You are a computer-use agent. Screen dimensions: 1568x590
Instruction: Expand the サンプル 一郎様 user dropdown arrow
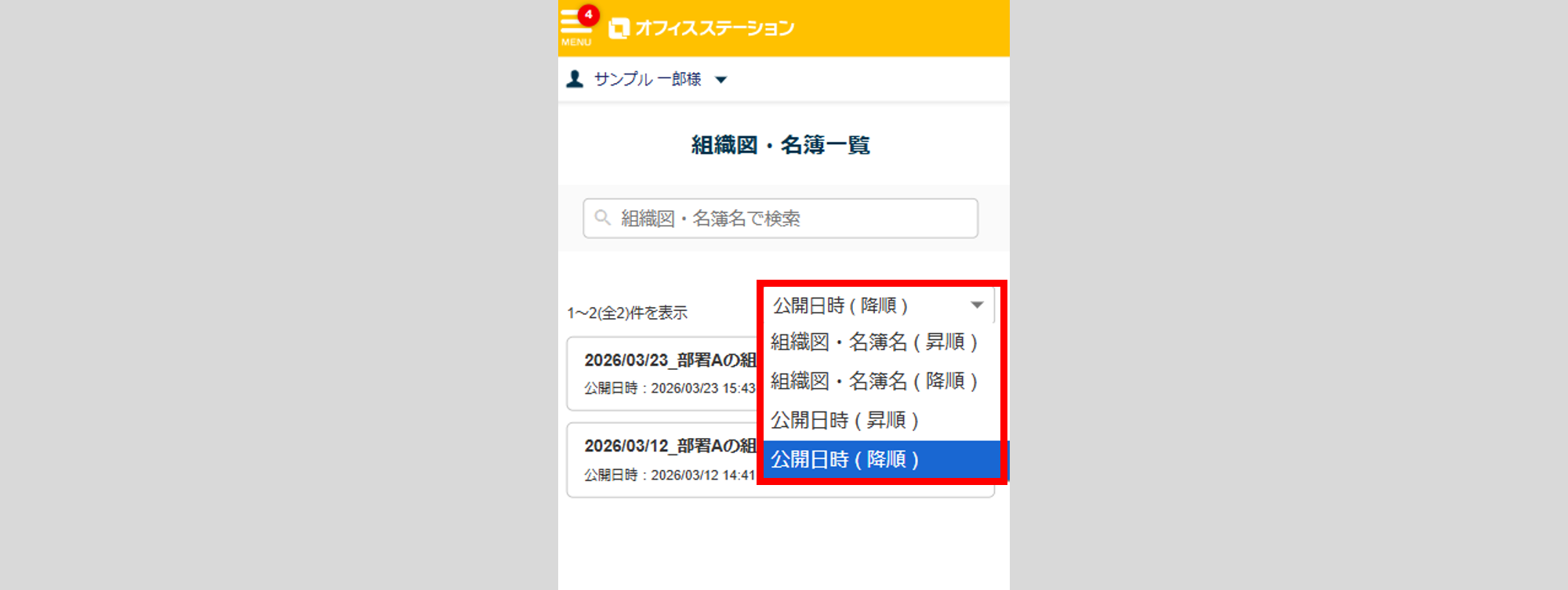(721, 80)
